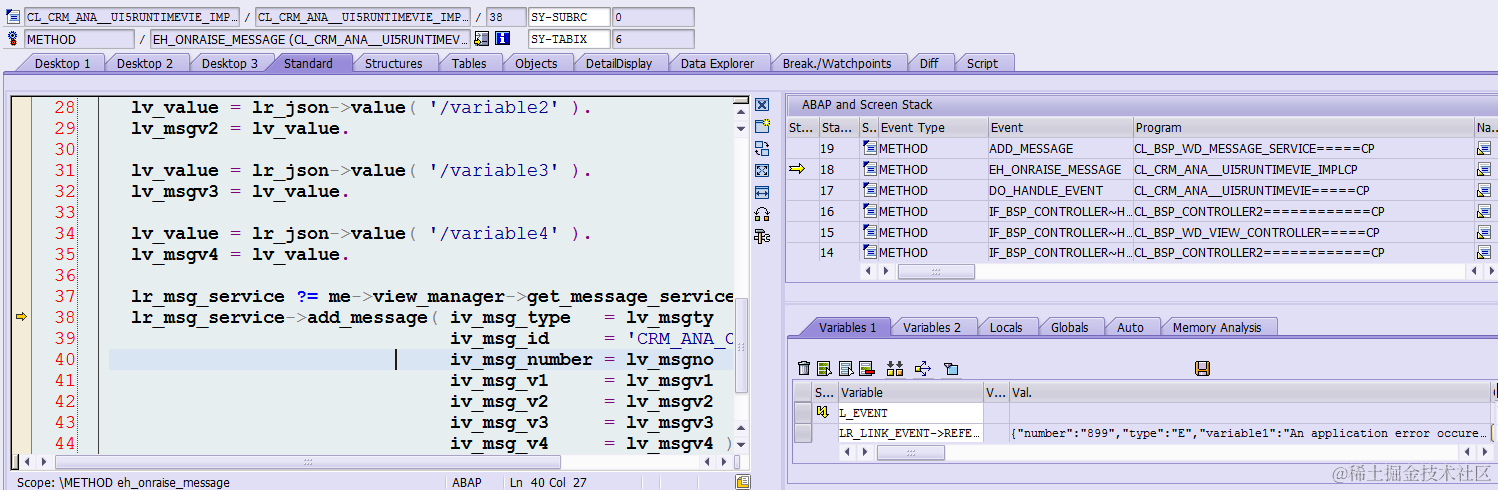Click the delete trash icon in Variables toolbar

pos(804,369)
